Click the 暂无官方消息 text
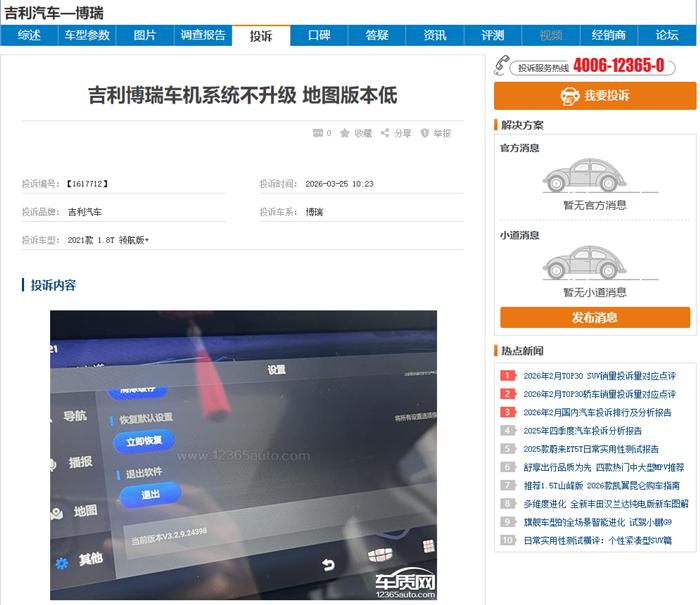The width and height of the screenshot is (700, 605). point(595,205)
